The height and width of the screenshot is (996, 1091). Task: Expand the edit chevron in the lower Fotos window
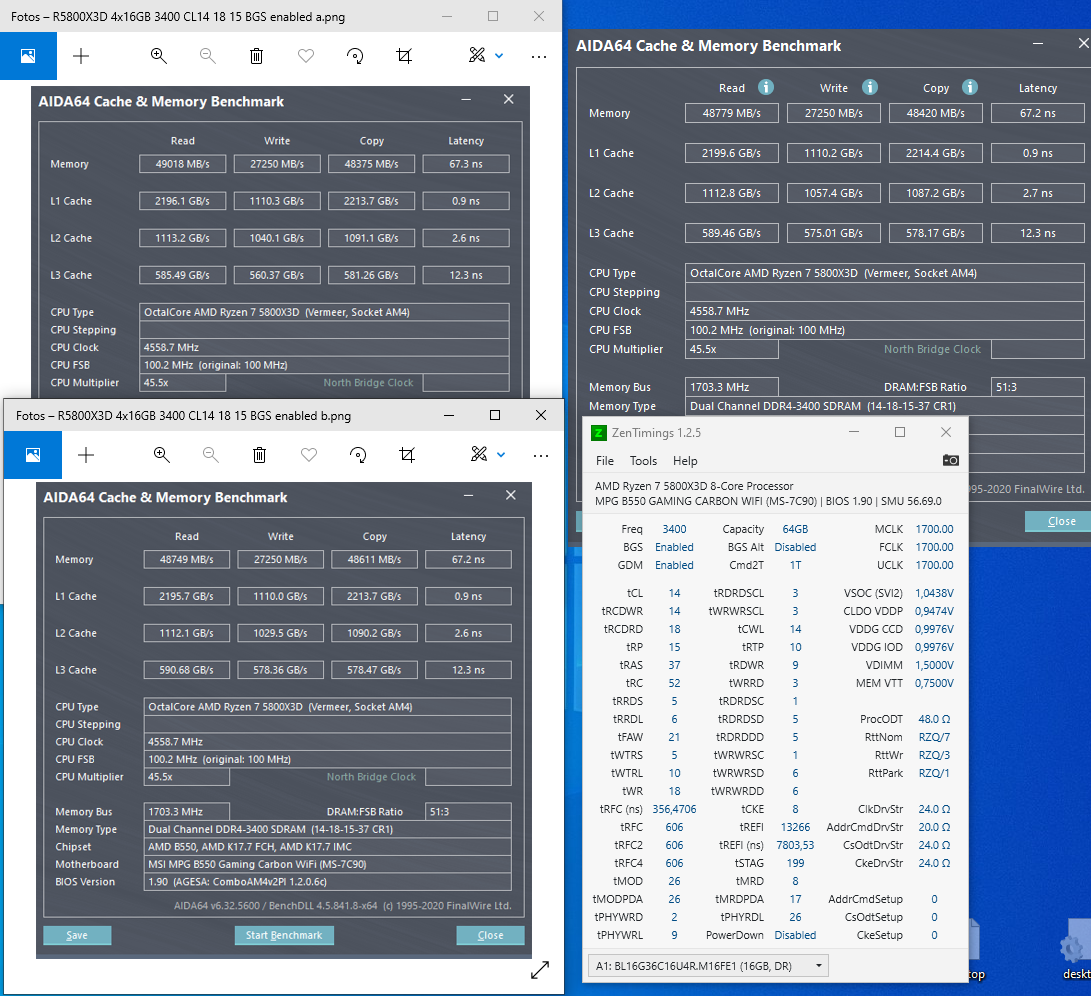[501, 455]
